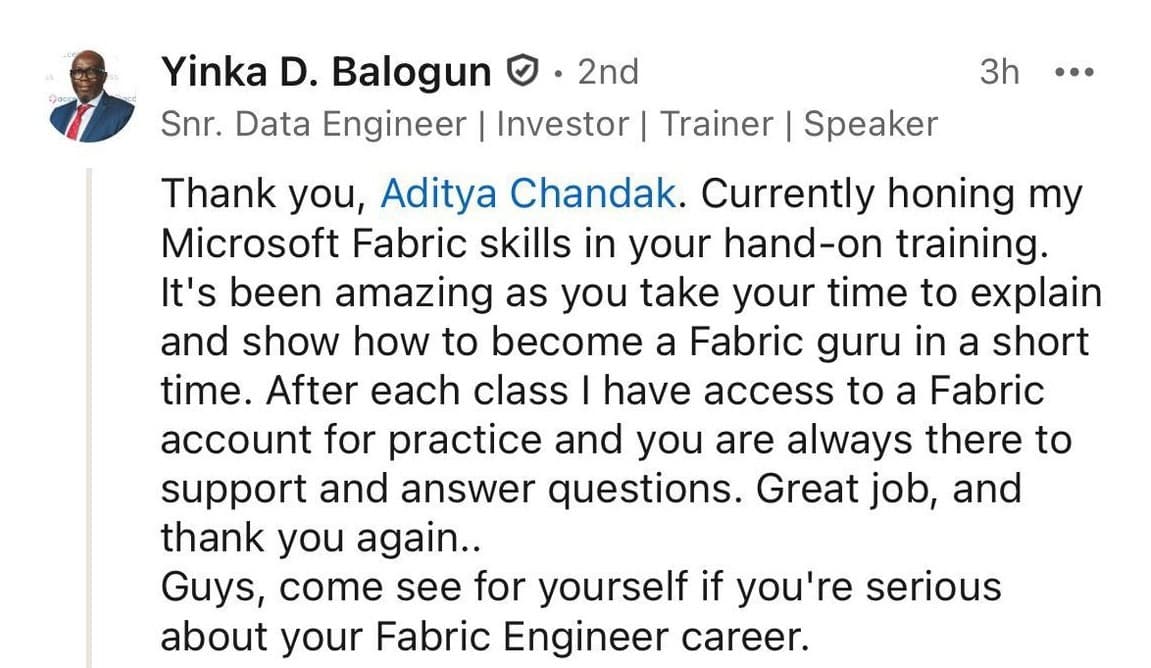The width and height of the screenshot is (1151, 668).
Task: Click the line "thank you again.."
Action: coord(320,537)
